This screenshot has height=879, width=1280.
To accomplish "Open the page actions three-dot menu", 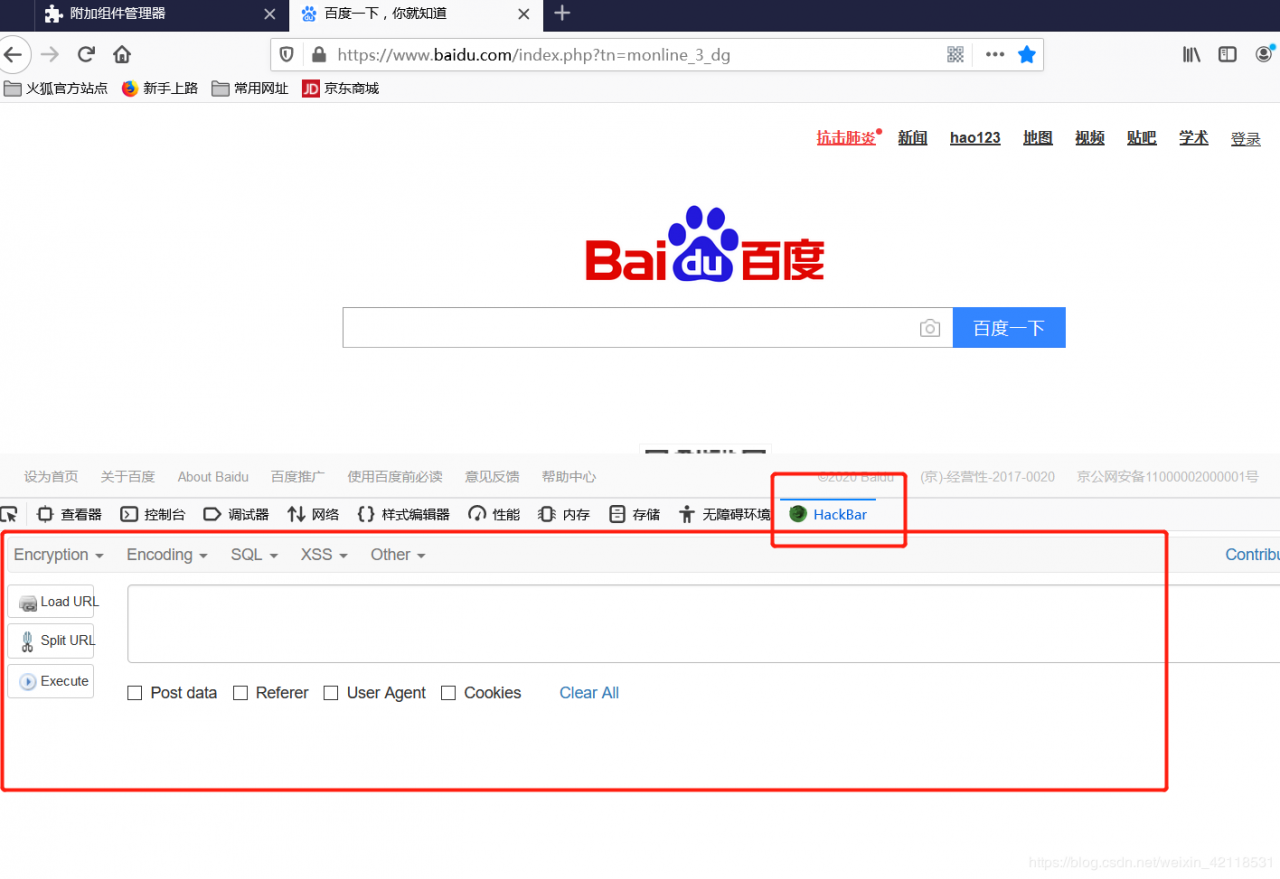I will (994, 55).
